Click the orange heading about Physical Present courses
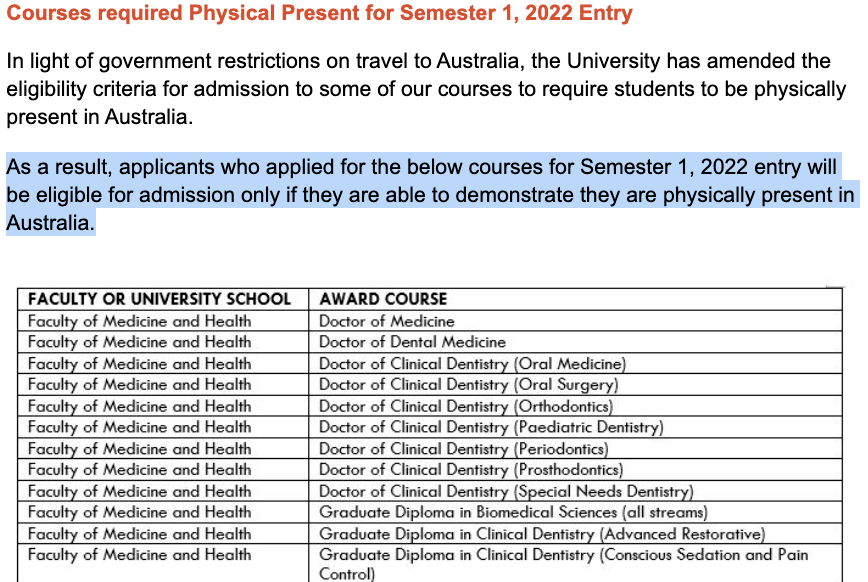Image resolution: width=868 pixels, height=582 pixels. (319, 13)
